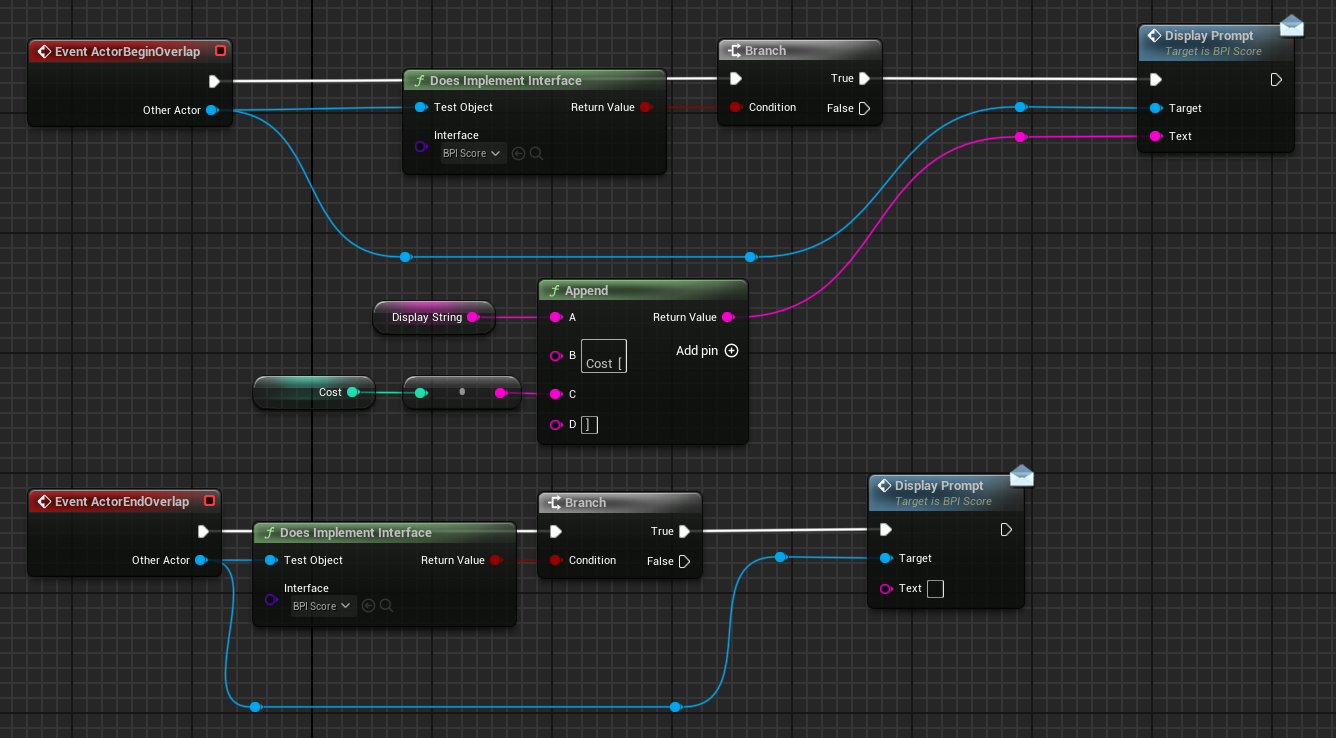
Task: Click the red delegate pin on Event ActorBeginOverlap
Action: (220, 51)
